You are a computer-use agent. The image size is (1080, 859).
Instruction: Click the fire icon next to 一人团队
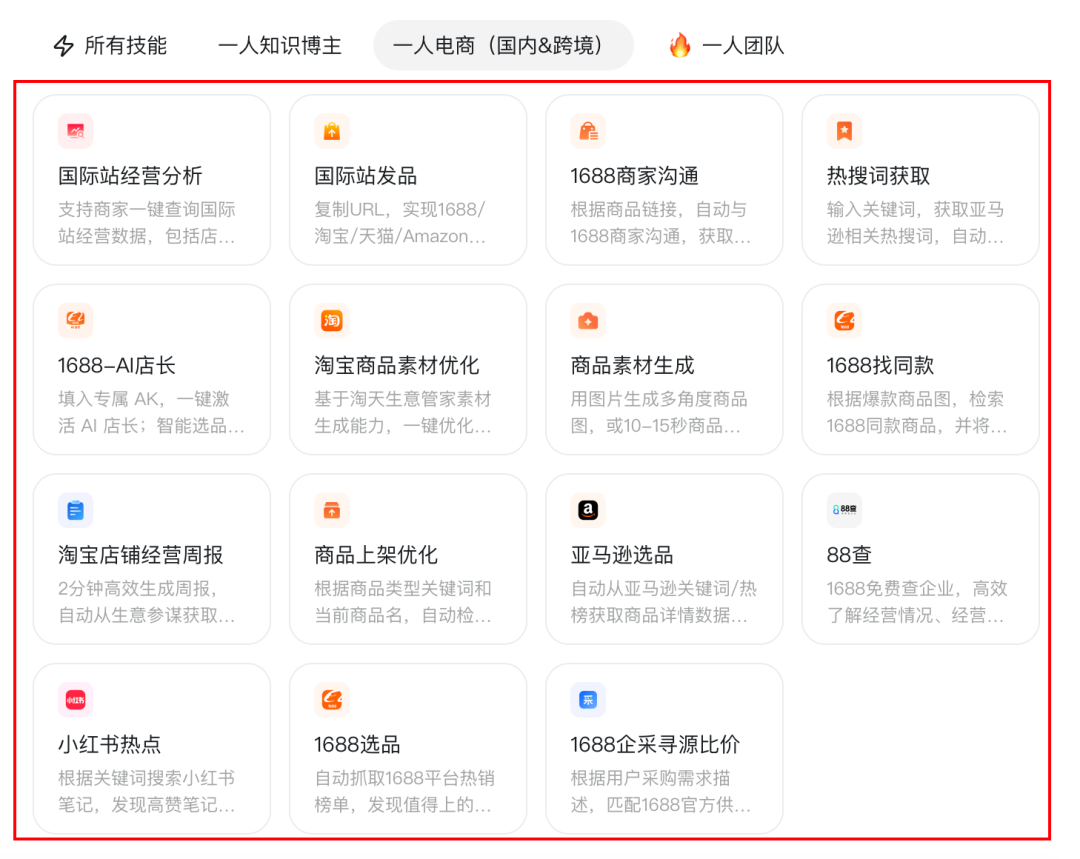click(680, 45)
